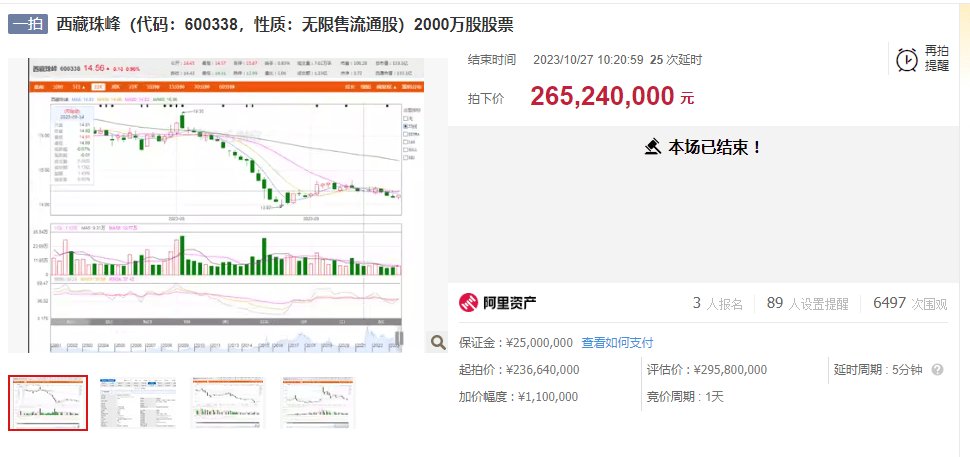Select the fourth chart thumbnail

pos(319,403)
